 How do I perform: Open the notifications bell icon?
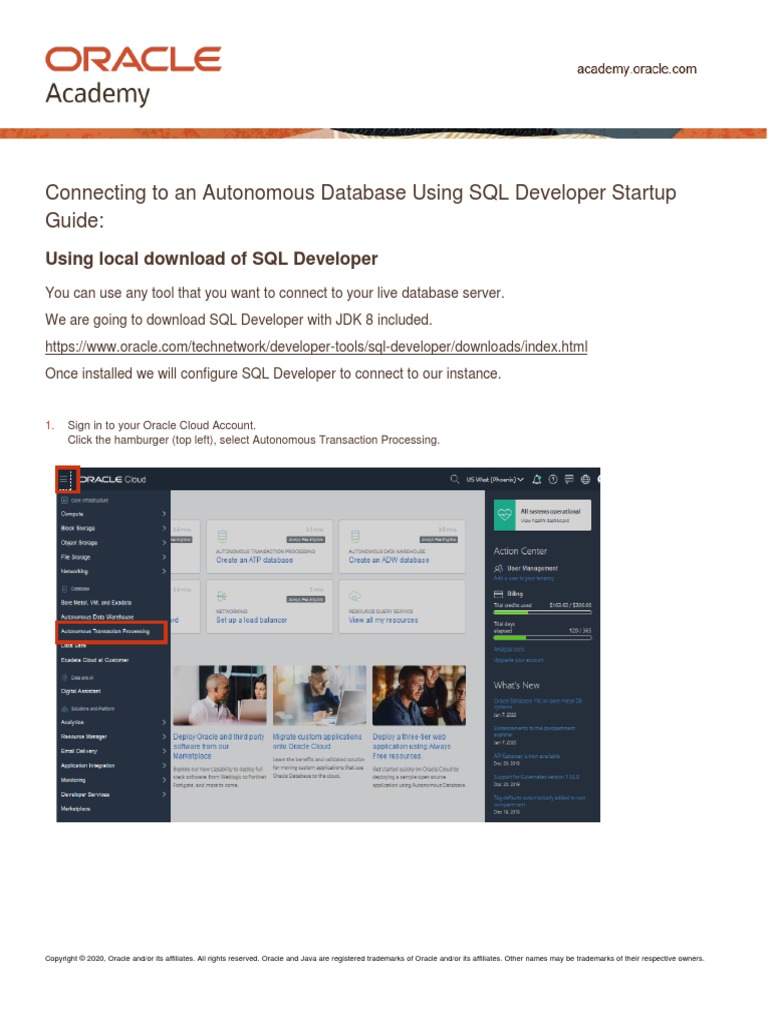[537, 479]
